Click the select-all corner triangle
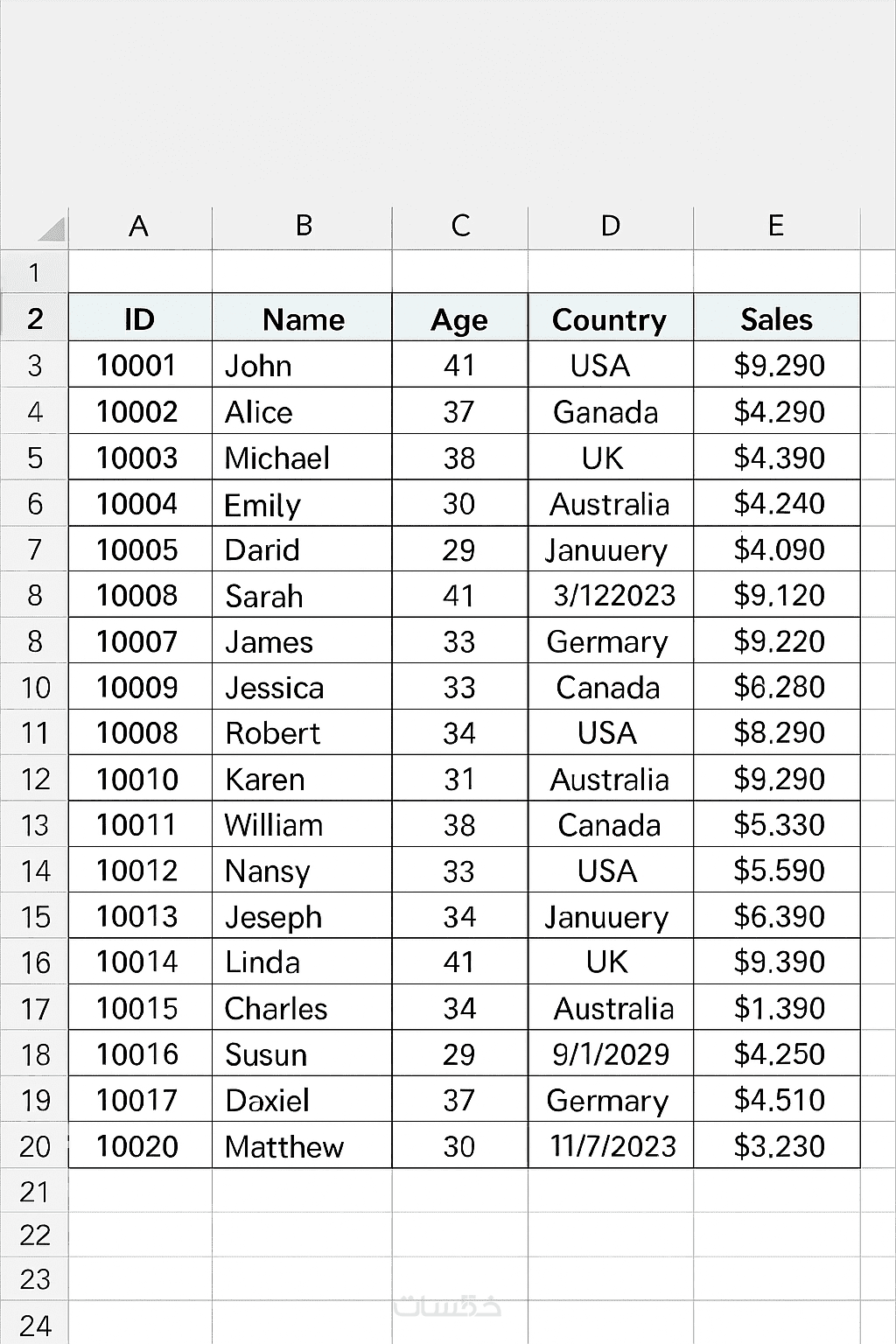 [51, 229]
